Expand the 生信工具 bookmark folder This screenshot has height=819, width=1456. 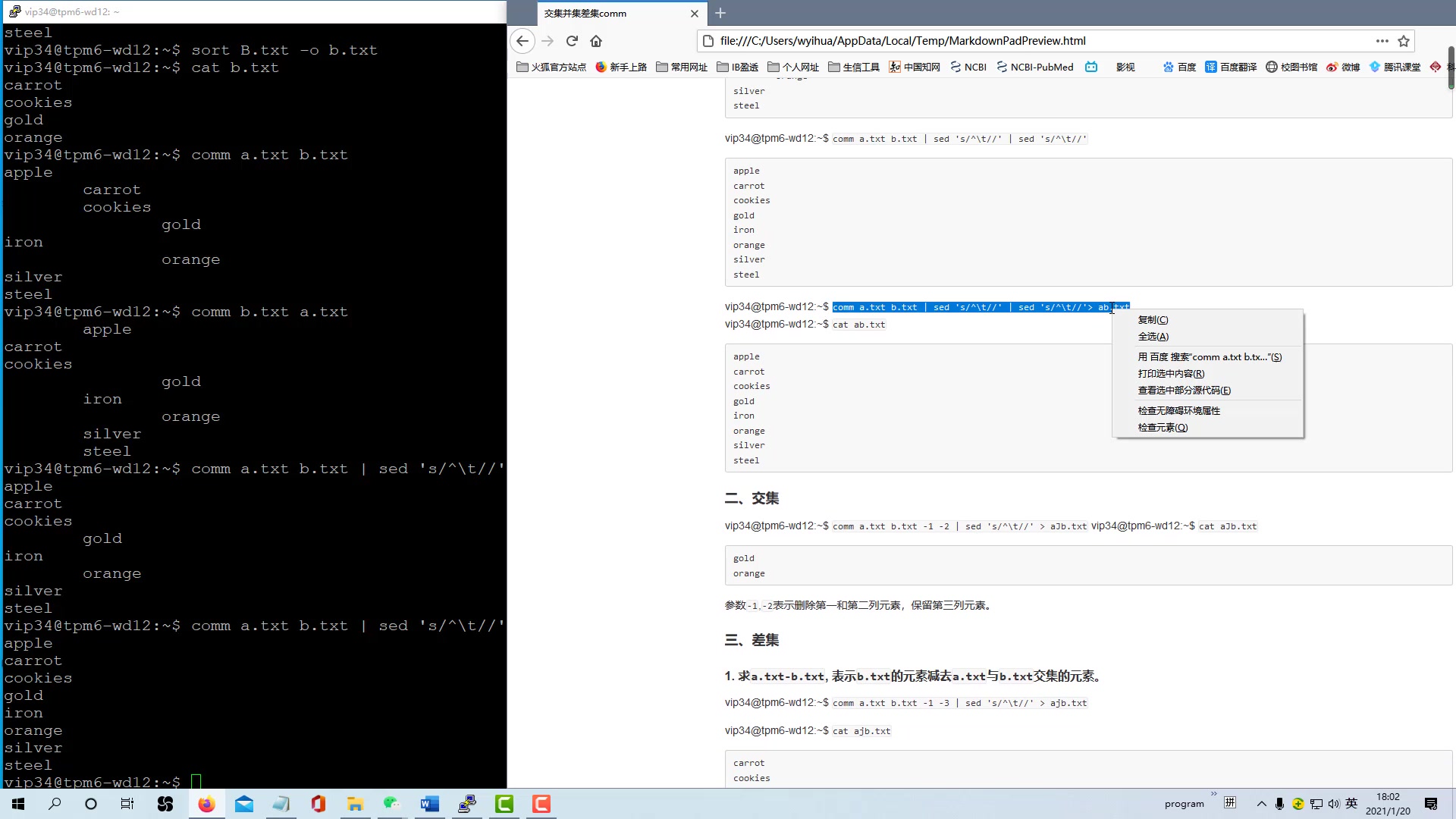click(x=854, y=67)
